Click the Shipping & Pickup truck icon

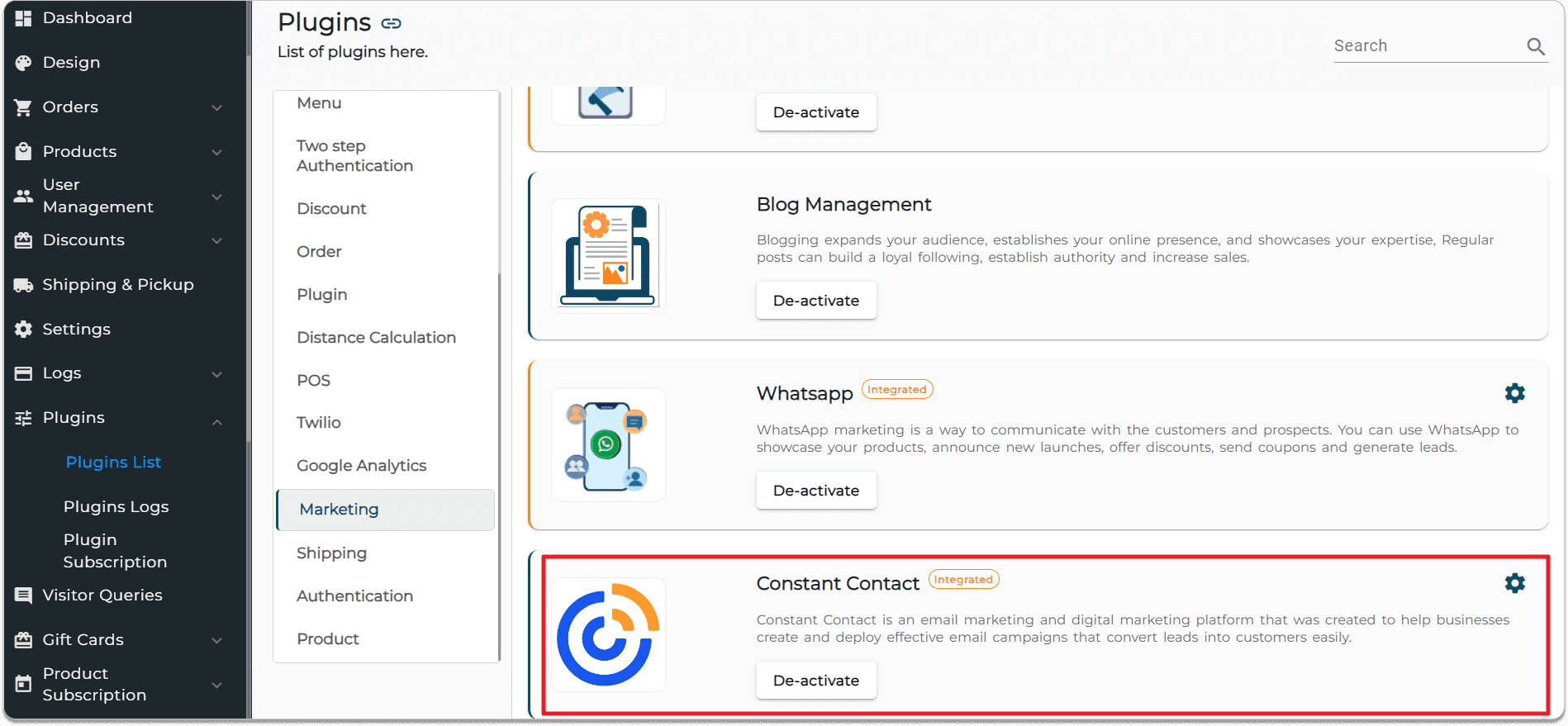pyautogui.click(x=23, y=285)
